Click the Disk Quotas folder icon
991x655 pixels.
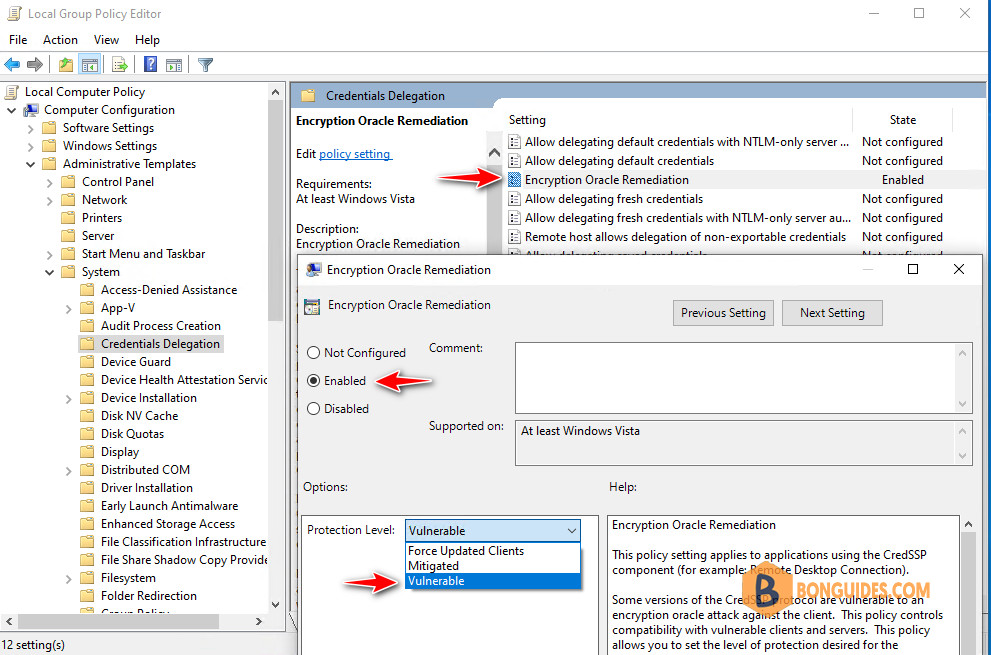[x=87, y=434]
